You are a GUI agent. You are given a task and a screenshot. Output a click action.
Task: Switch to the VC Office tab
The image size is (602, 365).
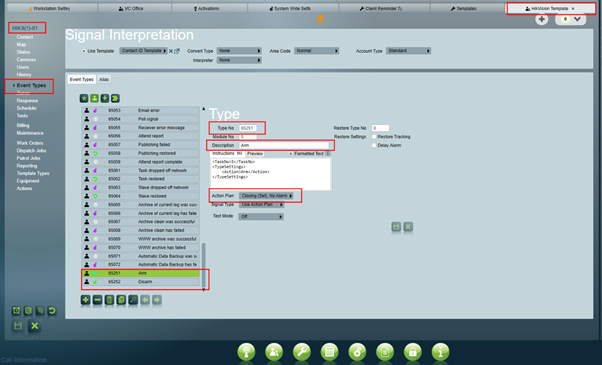[x=134, y=8]
